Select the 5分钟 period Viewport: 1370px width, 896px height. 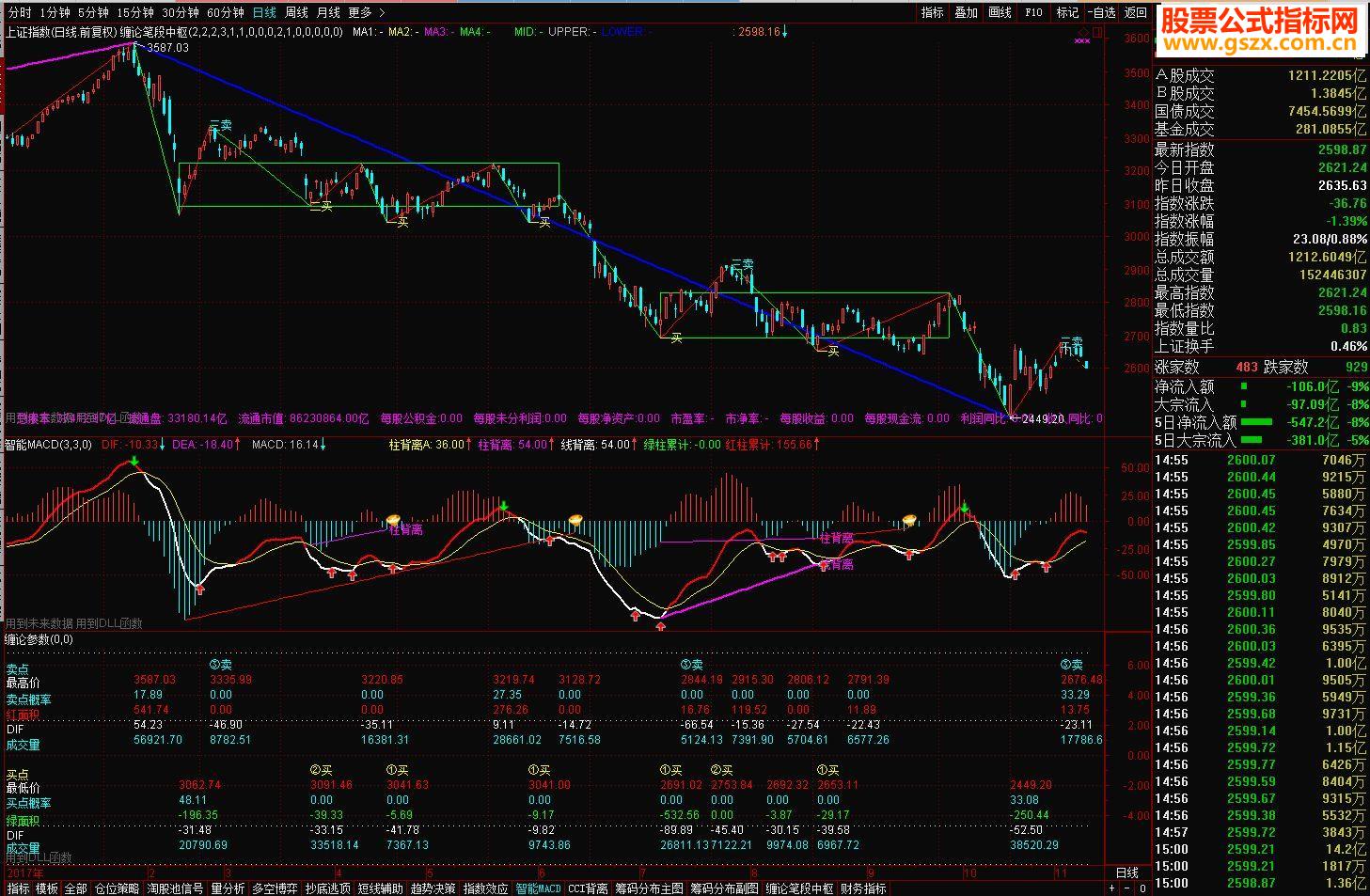pyautogui.click(x=92, y=12)
